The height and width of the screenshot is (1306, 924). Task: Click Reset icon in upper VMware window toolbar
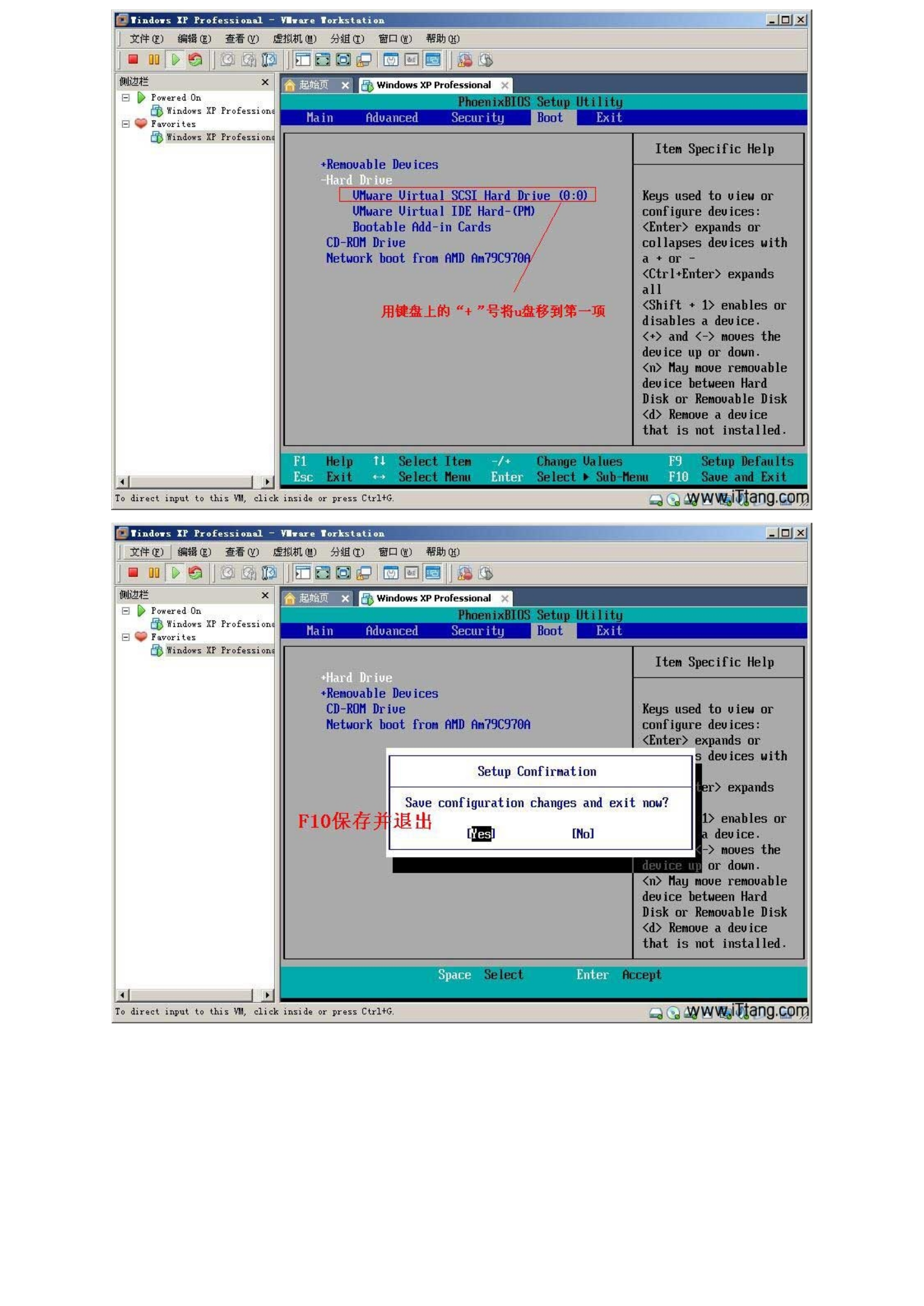(x=195, y=59)
